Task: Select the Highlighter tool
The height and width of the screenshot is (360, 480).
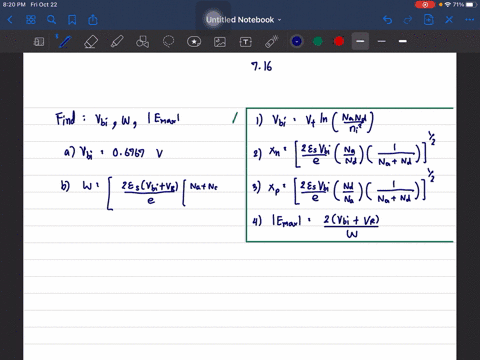Action: (x=117, y=42)
